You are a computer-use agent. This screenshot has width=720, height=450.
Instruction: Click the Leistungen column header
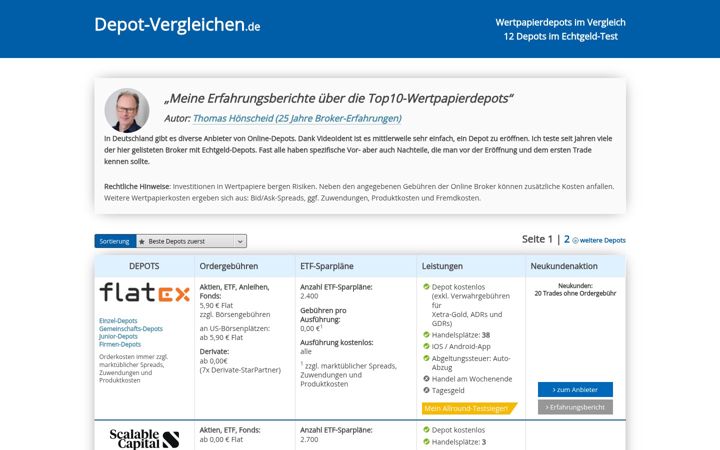coord(442,266)
